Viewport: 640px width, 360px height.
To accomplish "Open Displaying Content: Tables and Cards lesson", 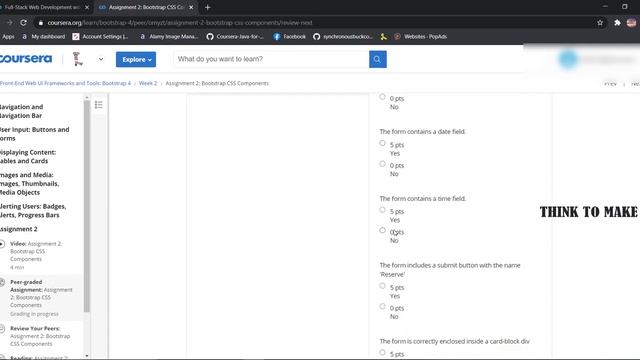I will pyautogui.click(x=28, y=157).
